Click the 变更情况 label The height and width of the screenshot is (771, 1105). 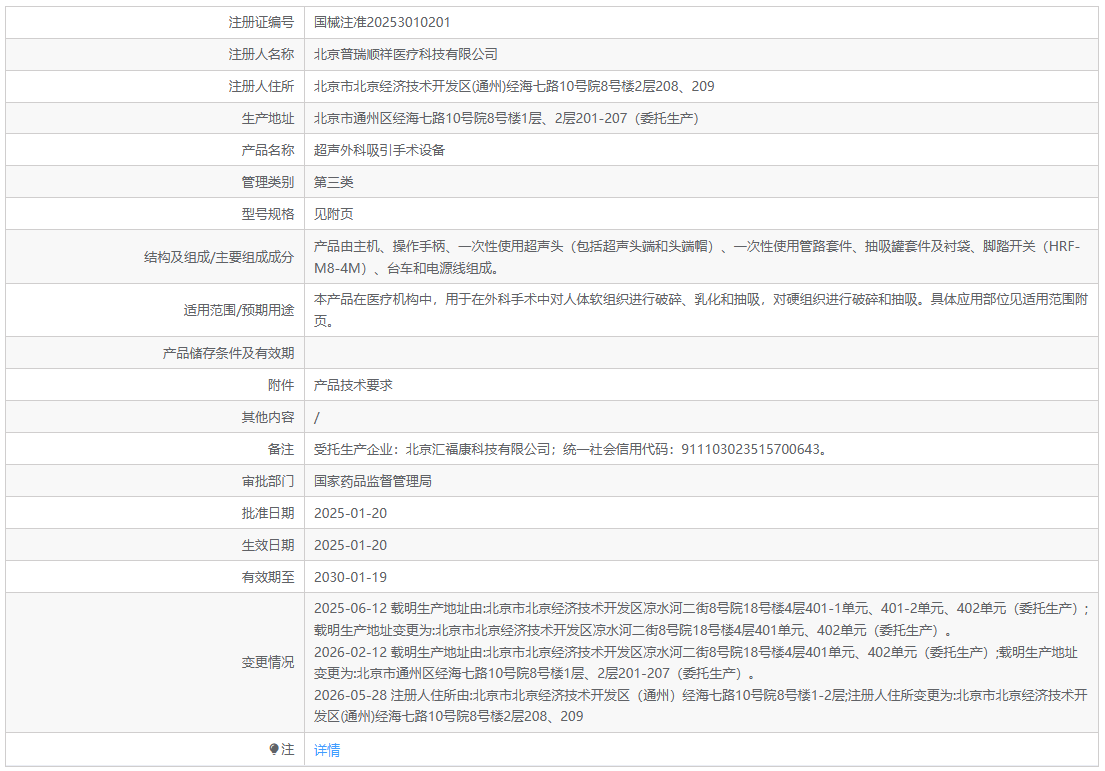coord(268,662)
